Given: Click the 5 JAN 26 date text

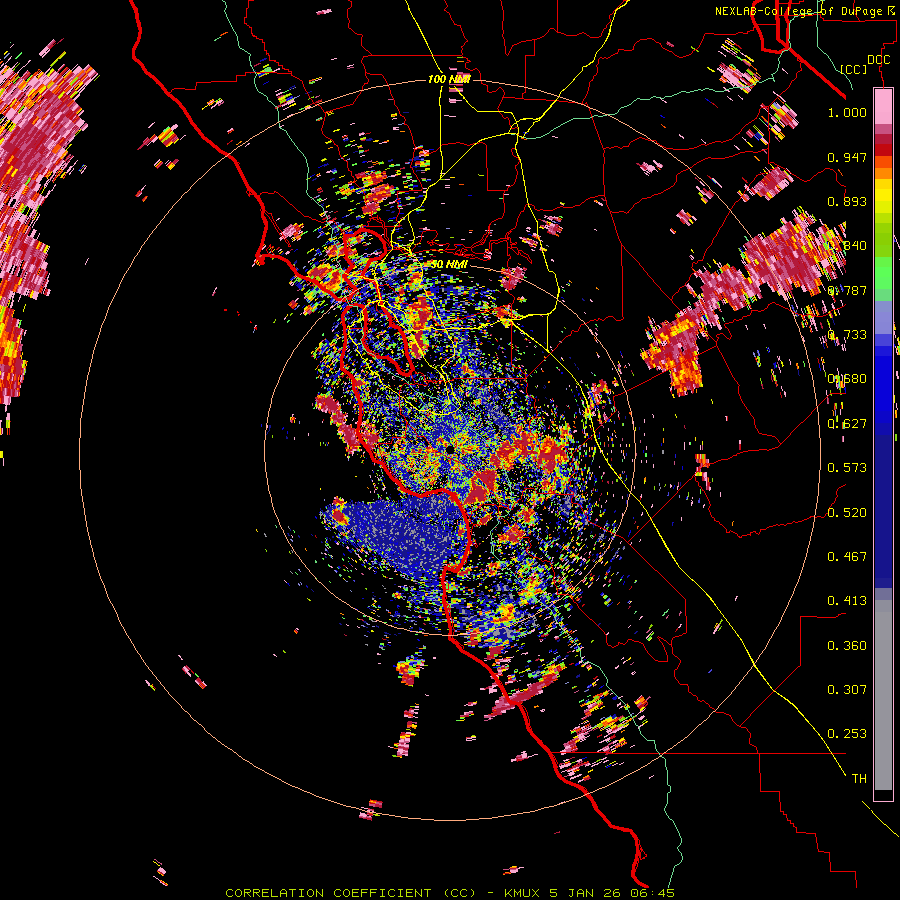Looking at the screenshot, I should point(587,893).
